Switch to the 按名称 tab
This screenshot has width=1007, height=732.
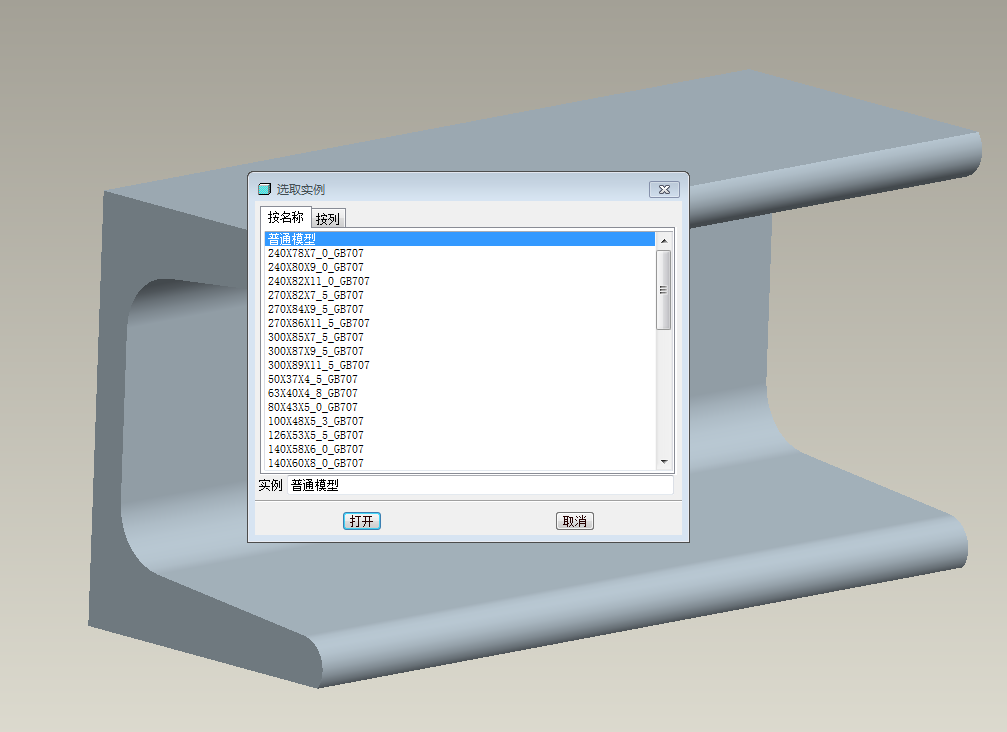(285, 217)
